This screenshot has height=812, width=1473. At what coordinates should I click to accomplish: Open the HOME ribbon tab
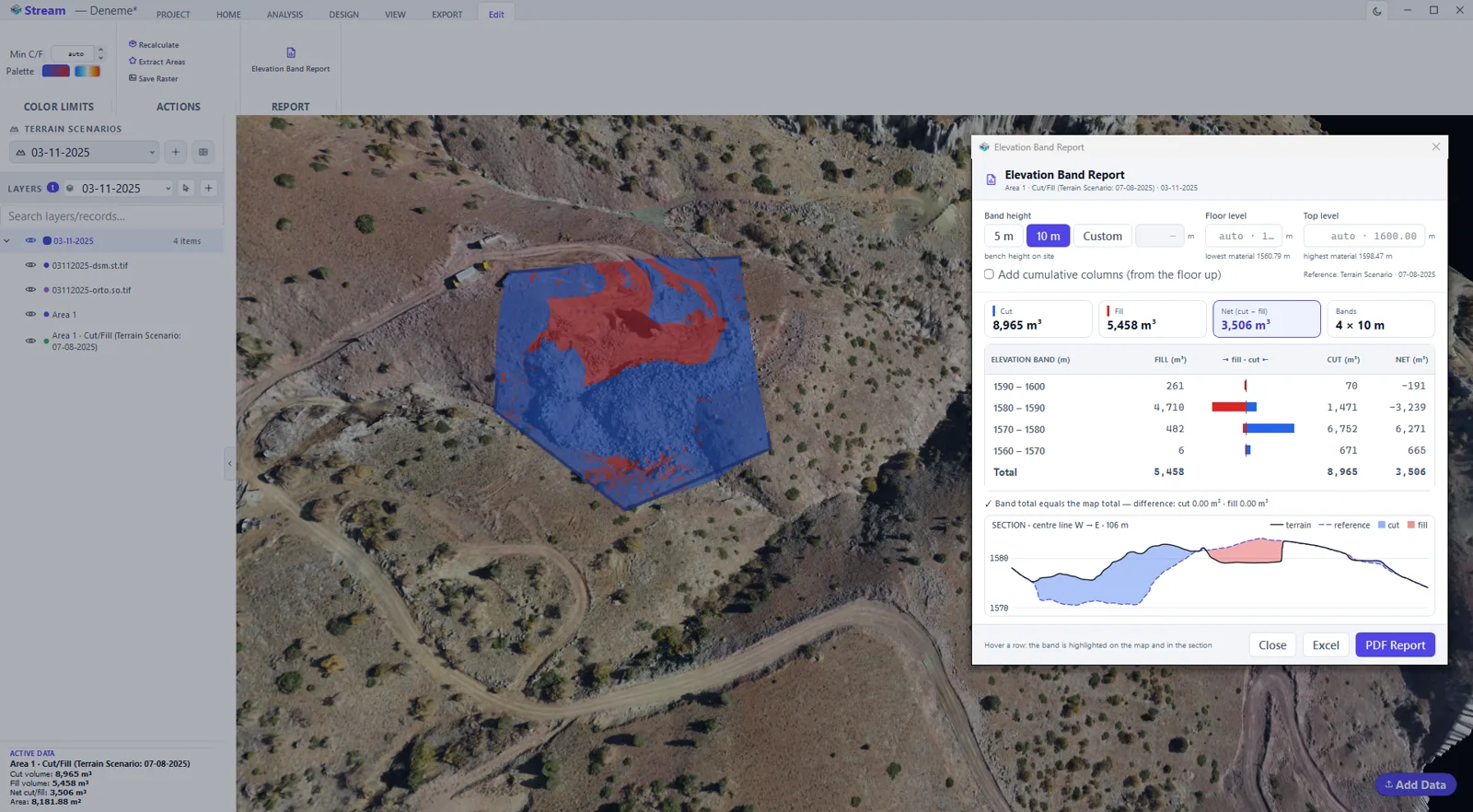point(228,15)
